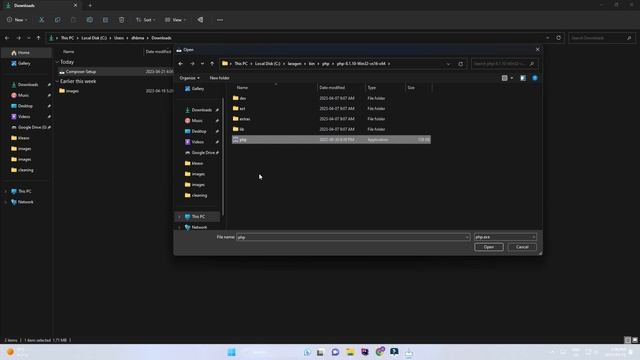Add a new tab in Explorer
Image resolution: width=640 pixels, height=360 pixels.
[x=90, y=5]
